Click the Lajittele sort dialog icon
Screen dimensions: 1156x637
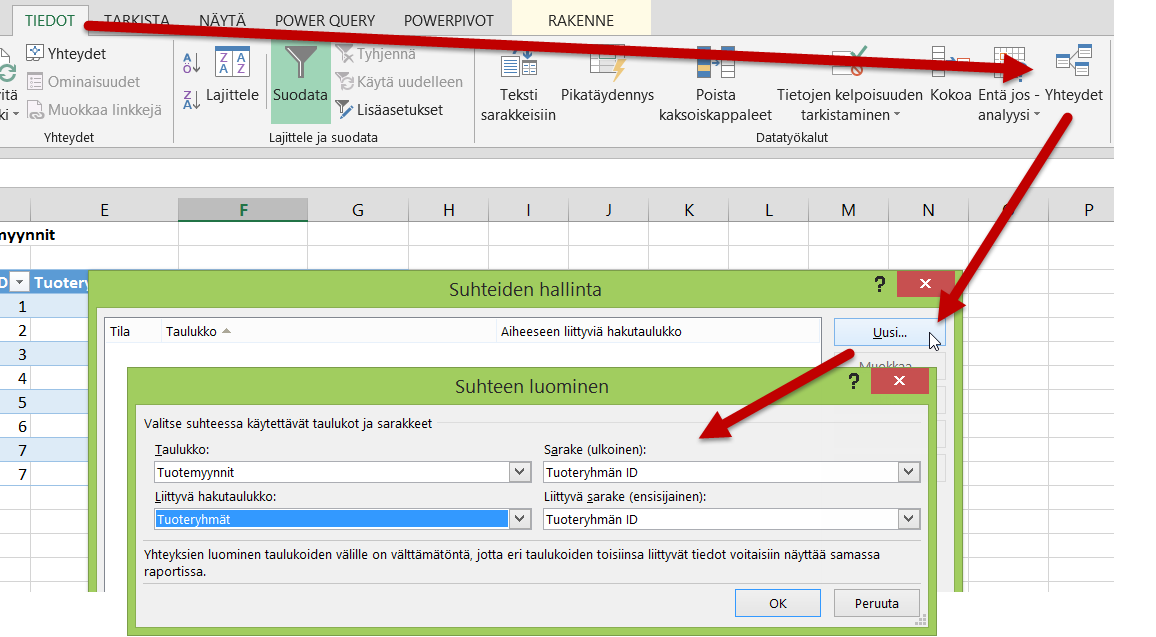232,65
